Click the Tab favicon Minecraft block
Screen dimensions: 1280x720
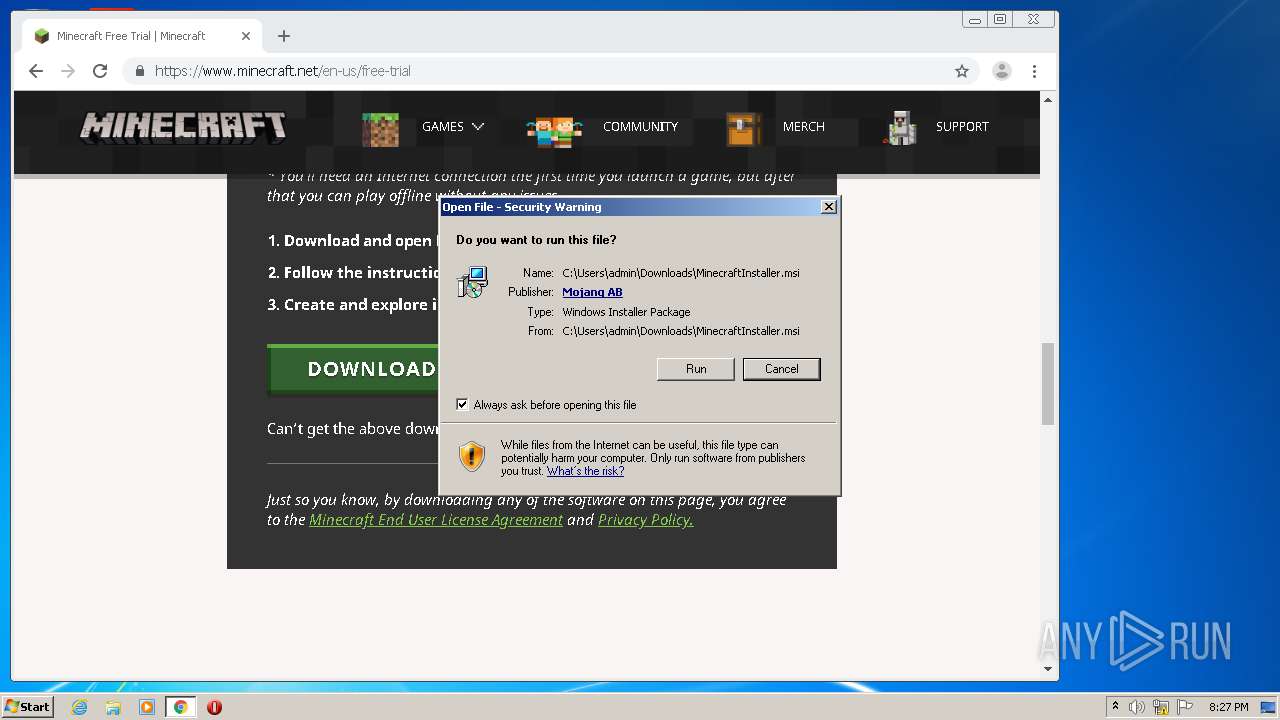point(41,36)
